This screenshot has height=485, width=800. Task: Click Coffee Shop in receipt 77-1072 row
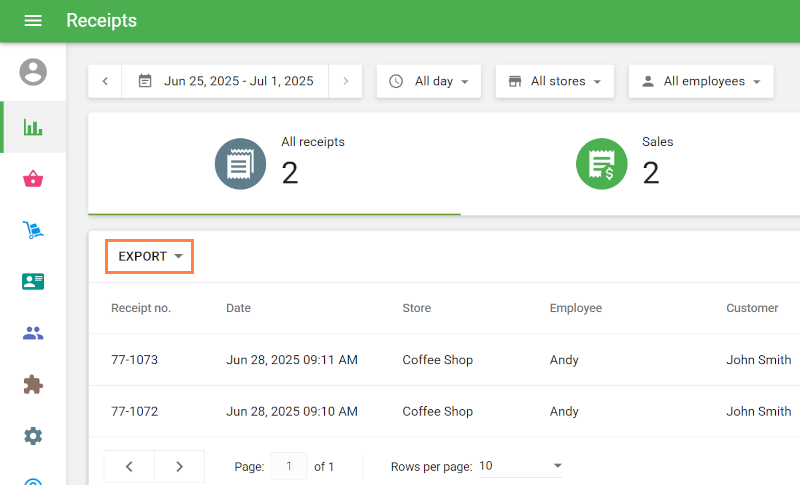pos(438,411)
